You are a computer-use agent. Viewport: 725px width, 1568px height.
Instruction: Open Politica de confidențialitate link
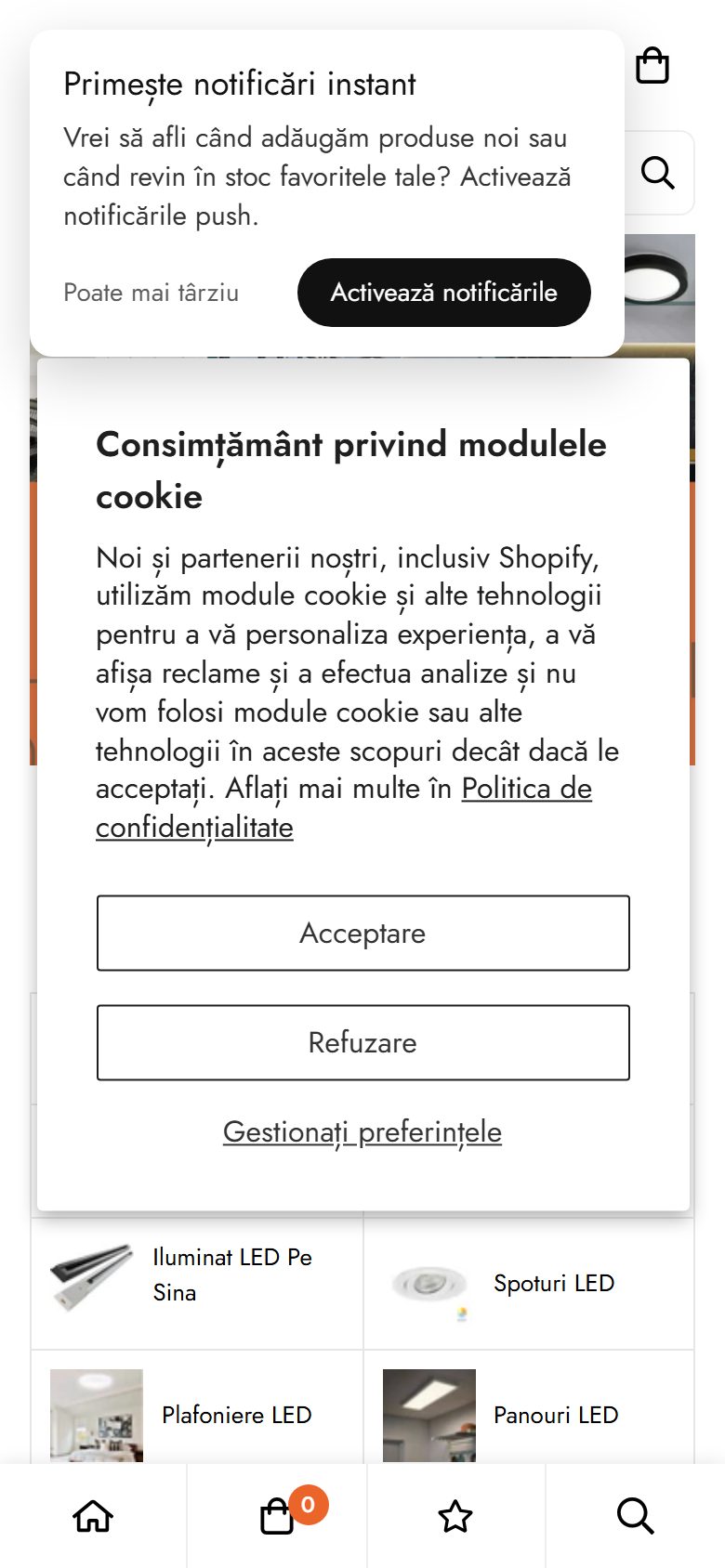pos(344,807)
